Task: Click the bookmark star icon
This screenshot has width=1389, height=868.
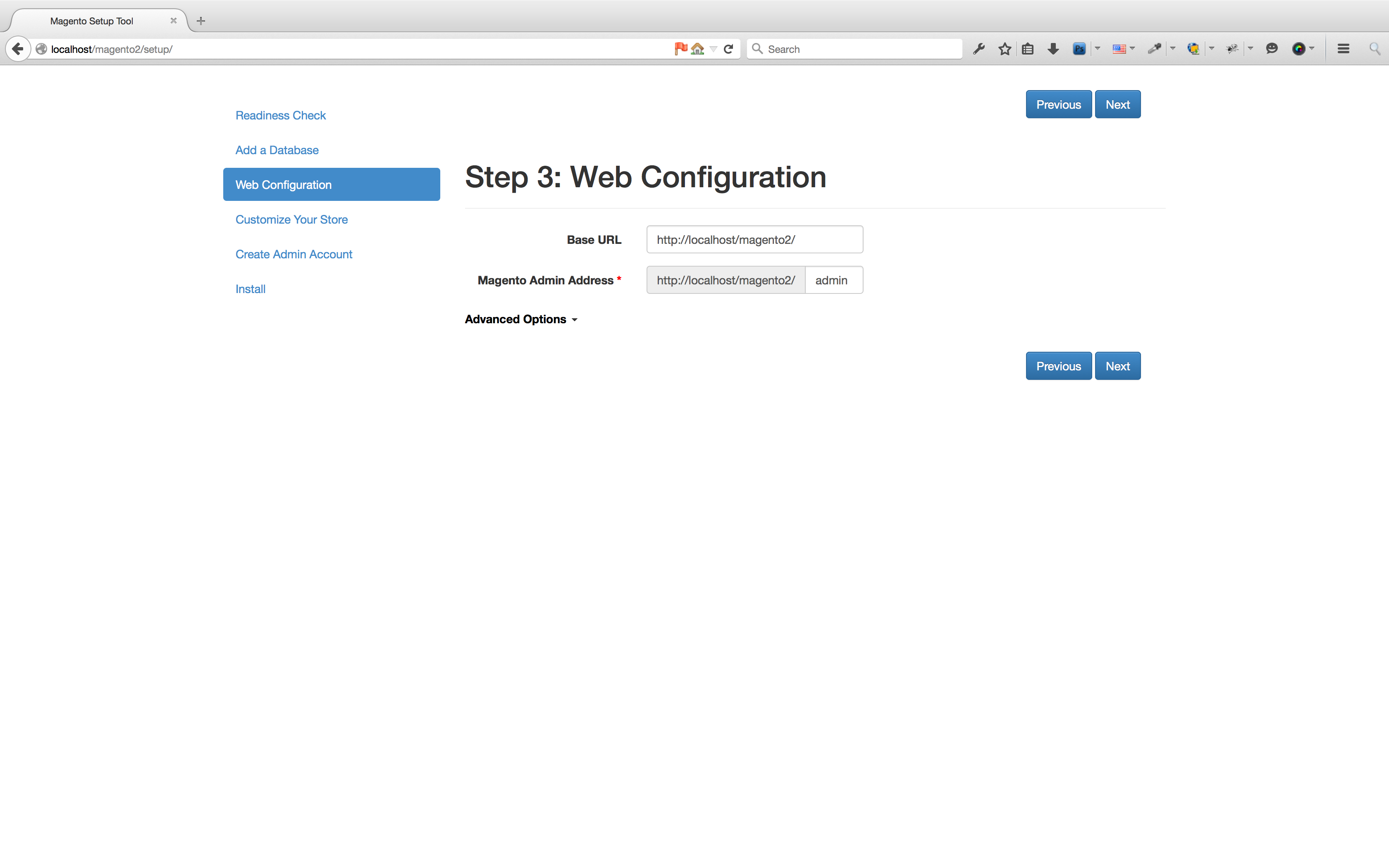Action: pos(1005,49)
